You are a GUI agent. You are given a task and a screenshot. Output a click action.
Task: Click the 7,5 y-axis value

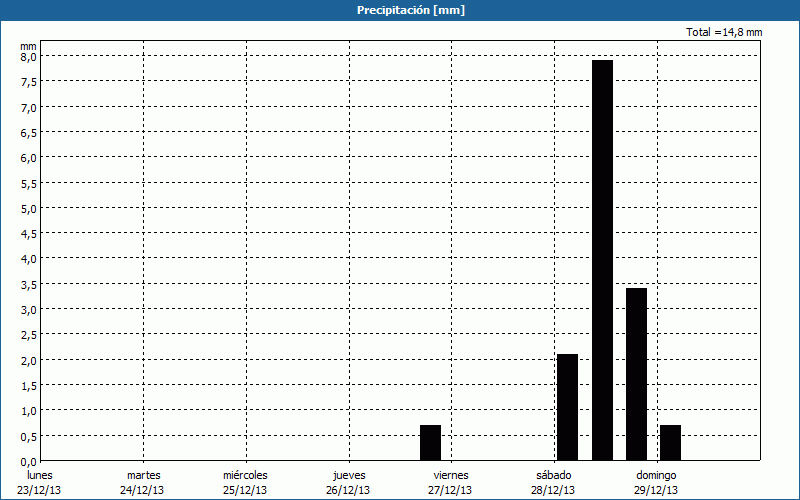coord(29,83)
